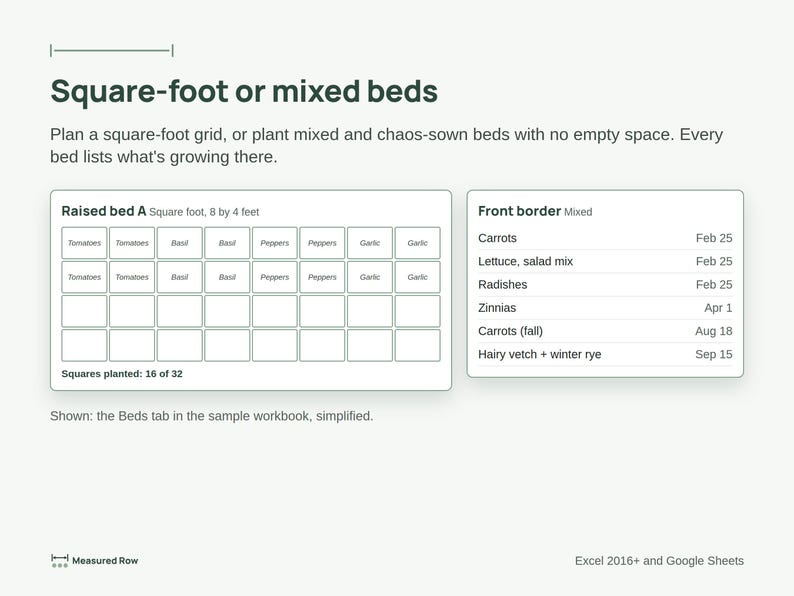The width and height of the screenshot is (794, 596).
Task: Select the 'Square-foot or mixed beds' heading
Action: click(x=244, y=91)
